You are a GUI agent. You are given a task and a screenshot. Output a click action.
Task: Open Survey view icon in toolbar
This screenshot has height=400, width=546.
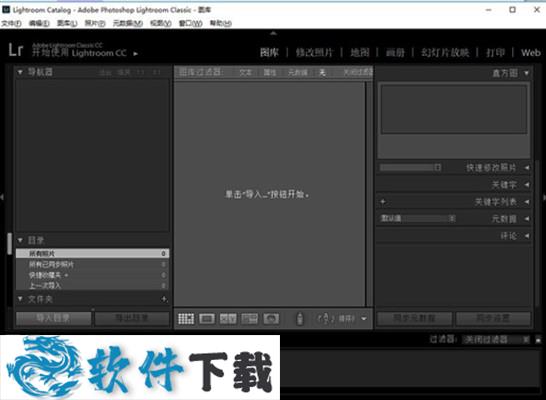[x=250, y=319]
